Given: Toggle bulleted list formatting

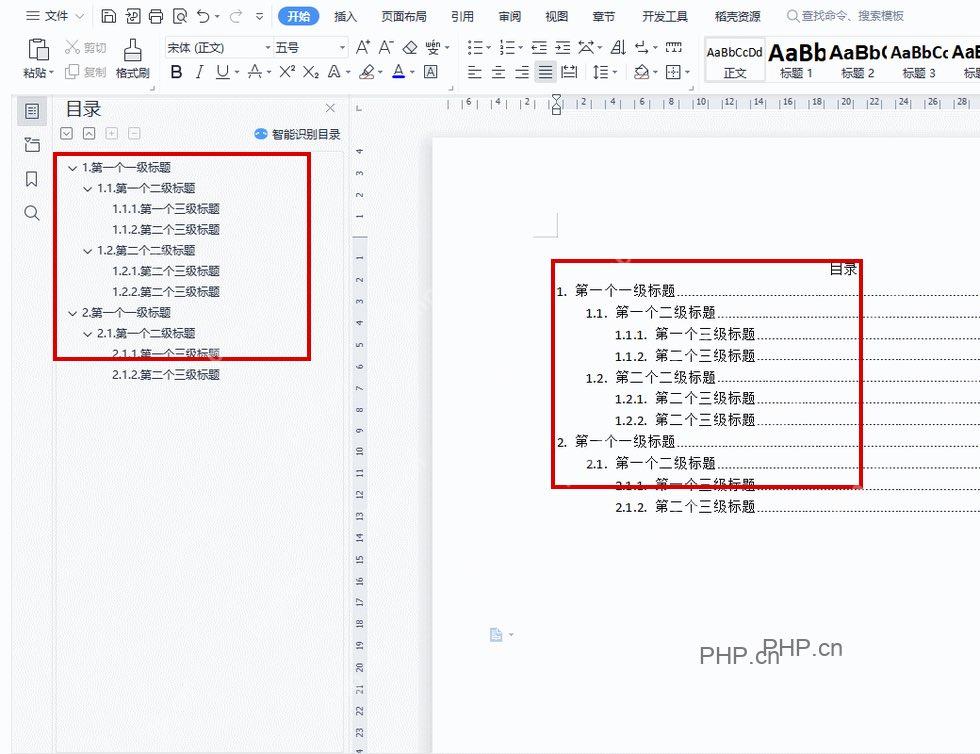Looking at the screenshot, I should 476,47.
